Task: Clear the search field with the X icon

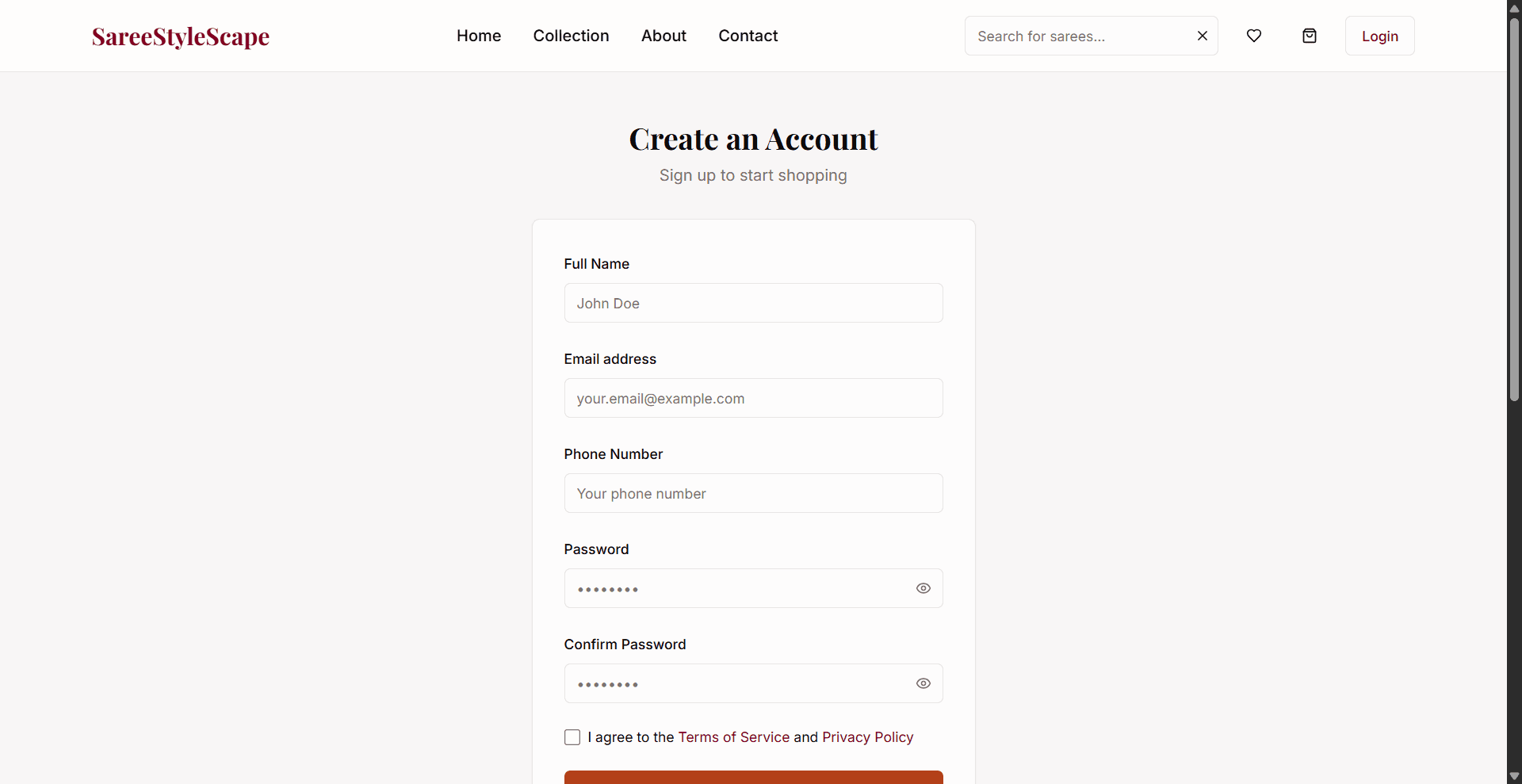Action: point(1203,36)
